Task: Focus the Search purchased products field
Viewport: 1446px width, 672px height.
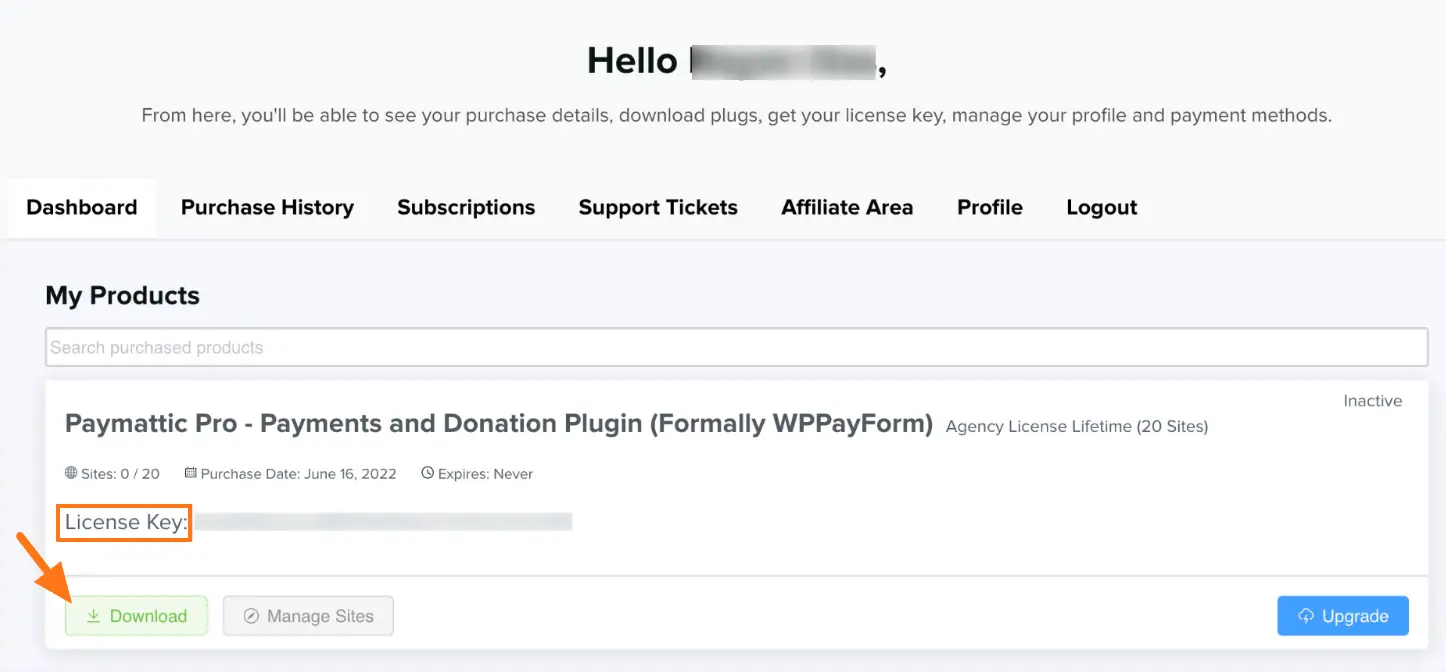Action: pyautogui.click(x=736, y=347)
